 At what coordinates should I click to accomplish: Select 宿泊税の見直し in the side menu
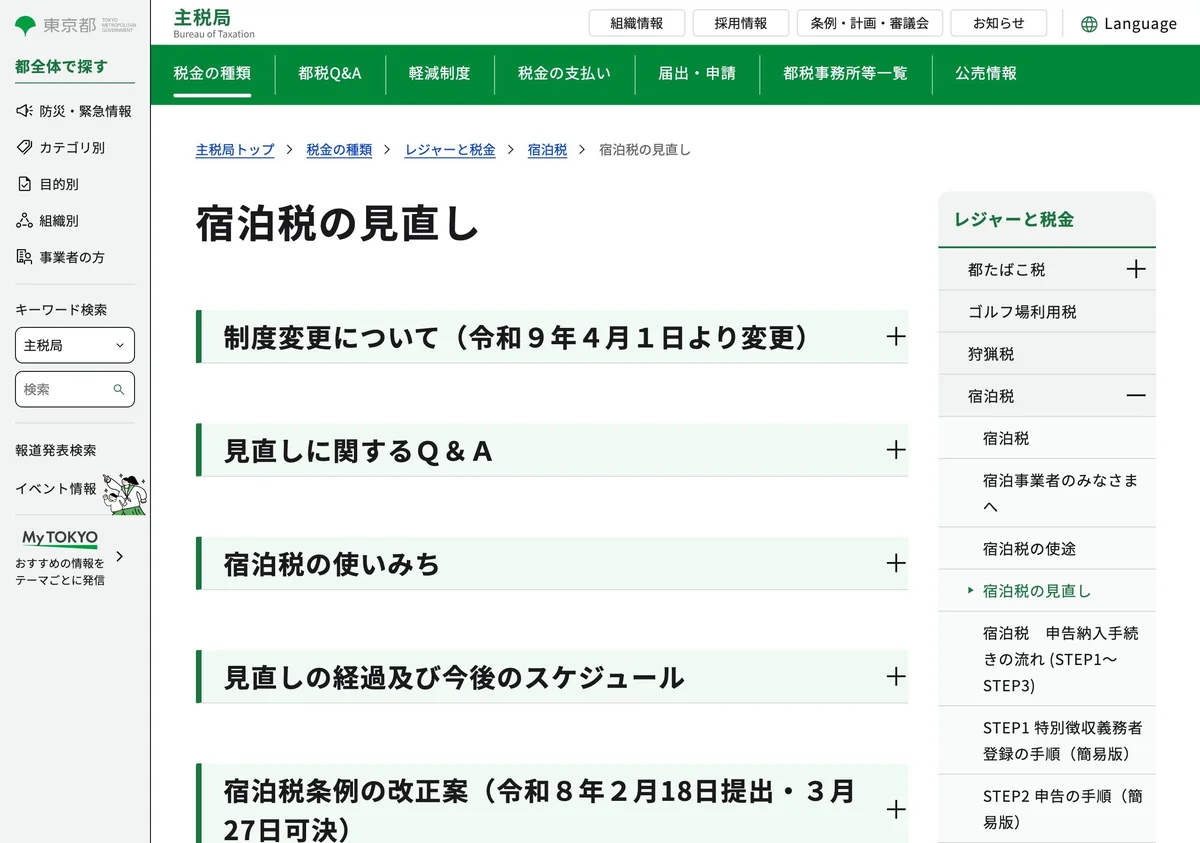point(1047,591)
